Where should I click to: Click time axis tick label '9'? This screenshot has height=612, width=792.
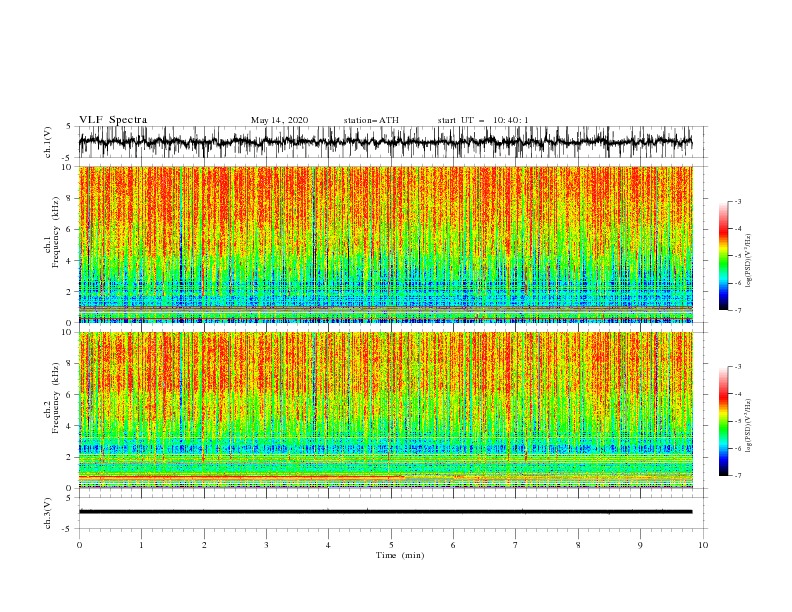coord(640,545)
